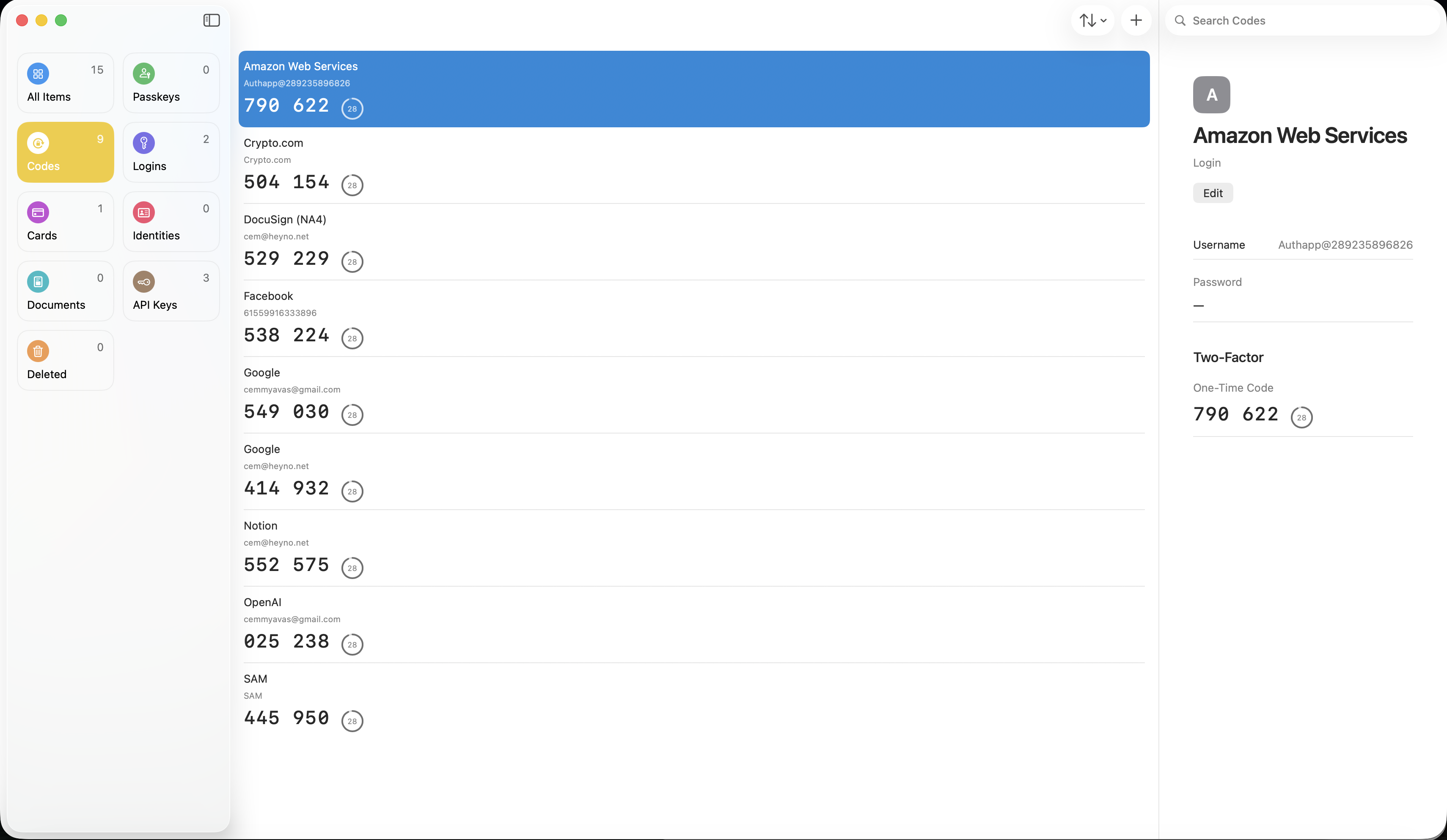Screen dimensions: 1447x840
Task: Copy the Username value Authapp@289235896826
Action: [1345, 244]
